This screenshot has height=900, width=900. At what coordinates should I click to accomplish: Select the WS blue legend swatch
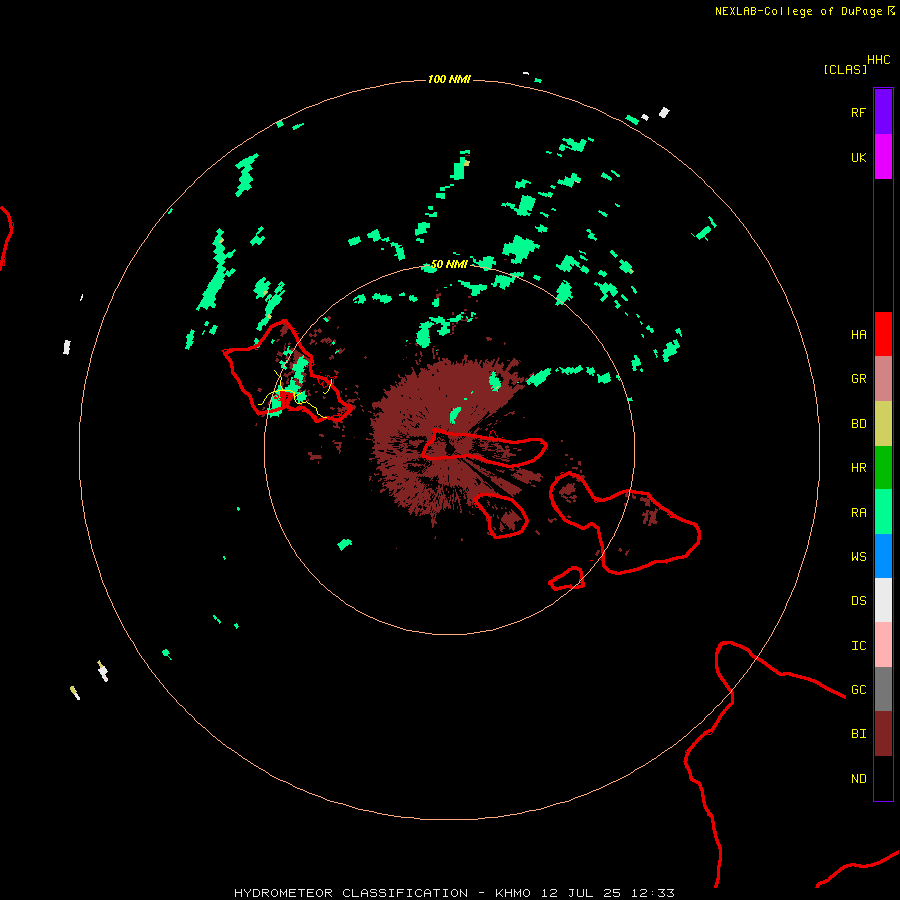(883, 556)
